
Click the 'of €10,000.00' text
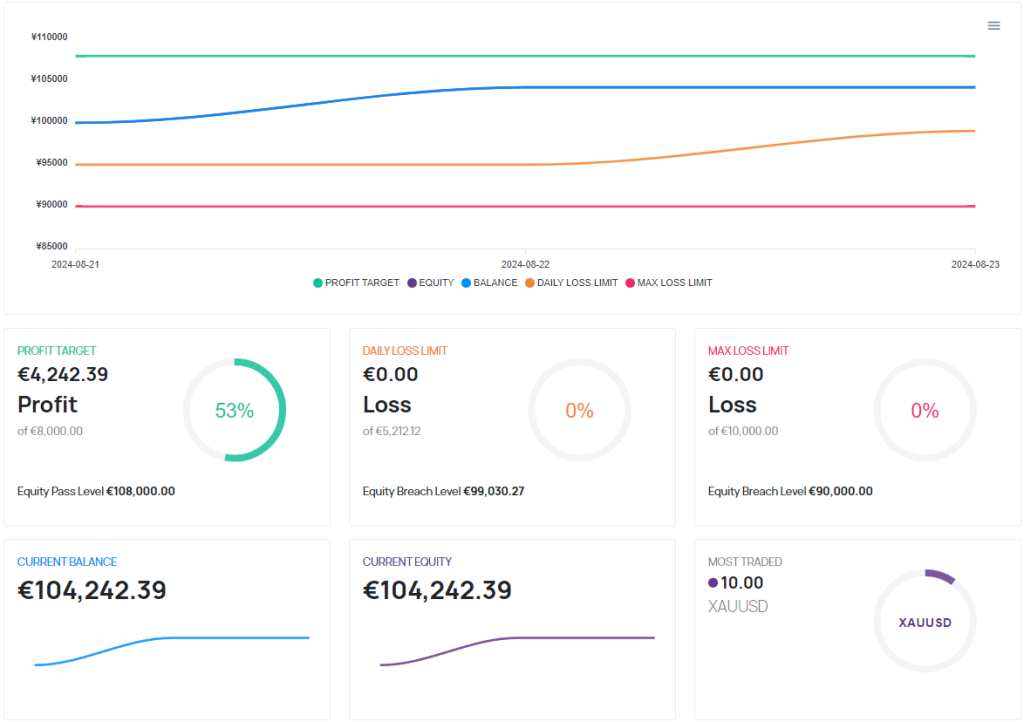[x=743, y=431]
